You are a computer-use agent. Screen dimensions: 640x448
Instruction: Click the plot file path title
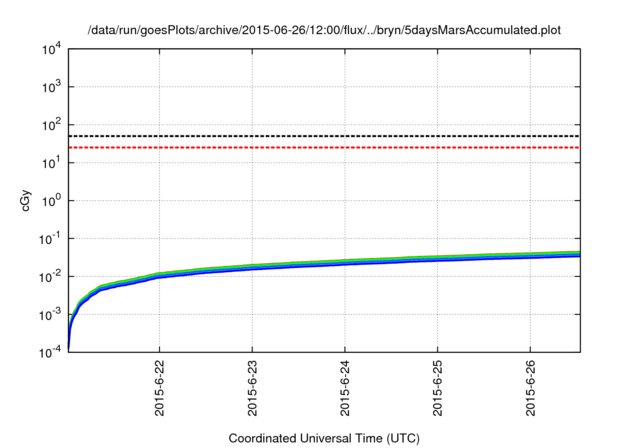point(324,30)
